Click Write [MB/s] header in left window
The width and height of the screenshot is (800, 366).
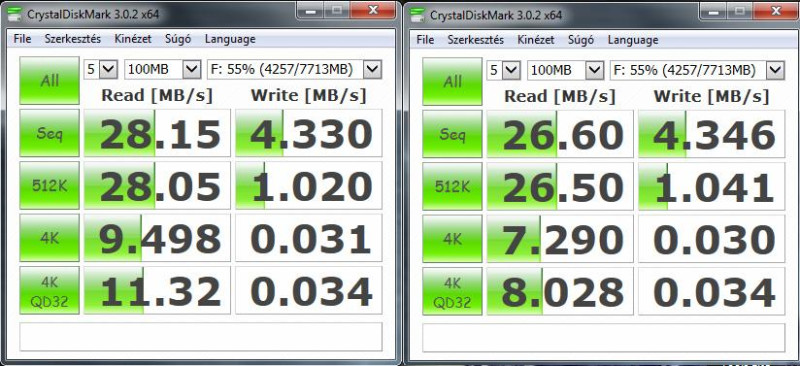coord(308,95)
